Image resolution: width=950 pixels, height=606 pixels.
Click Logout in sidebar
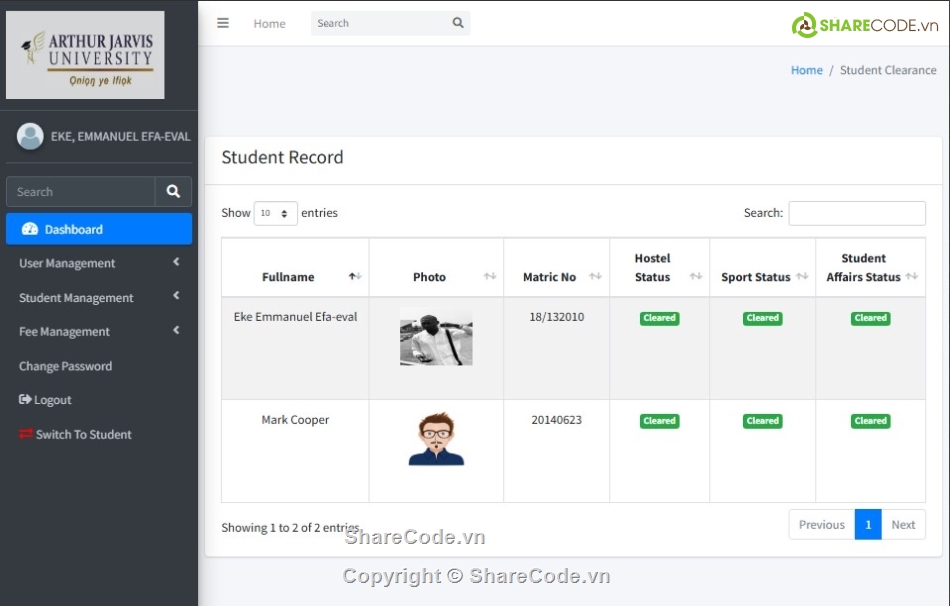[x=99, y=400]
